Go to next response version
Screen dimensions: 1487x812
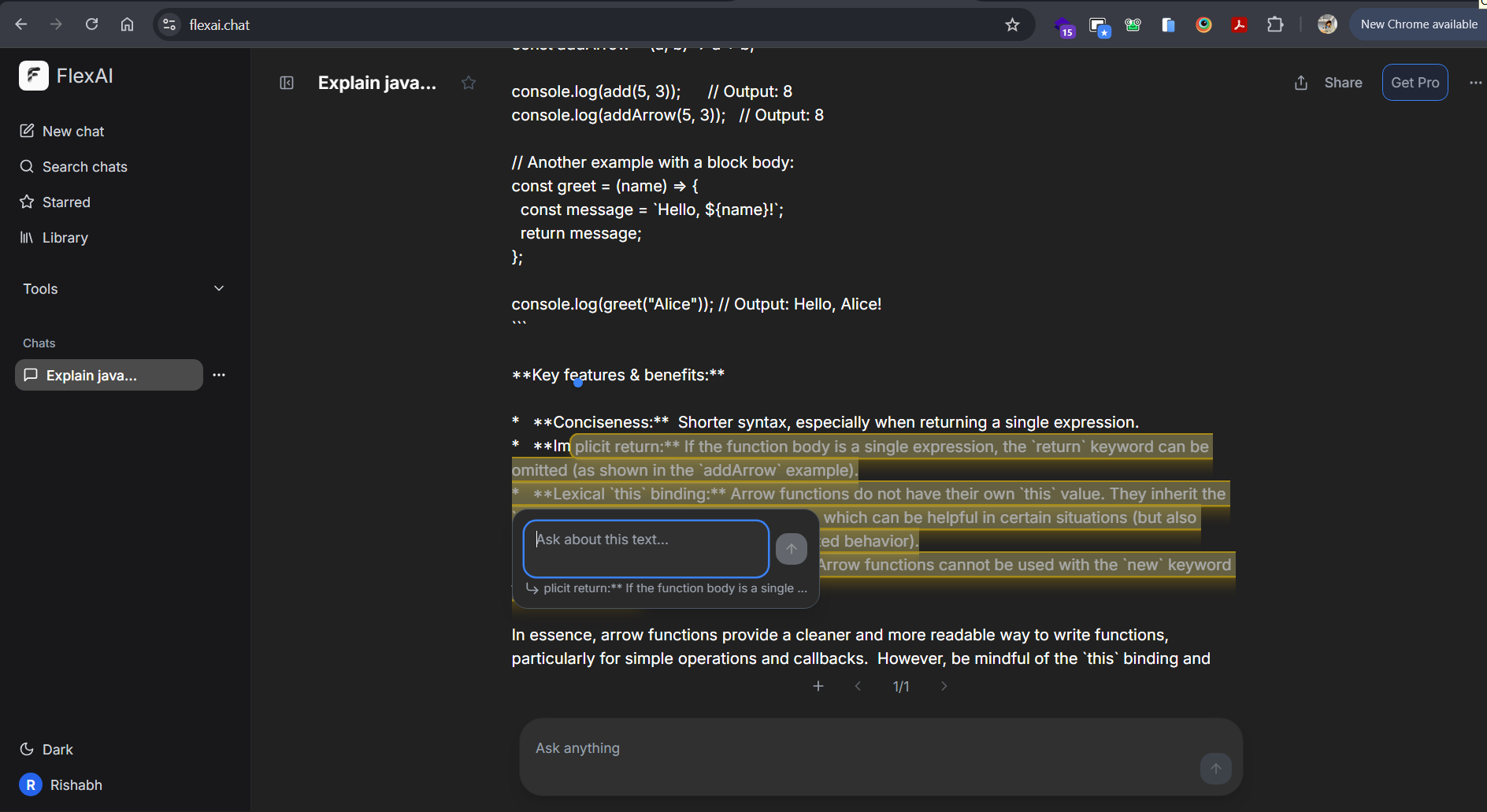[944, 686]
